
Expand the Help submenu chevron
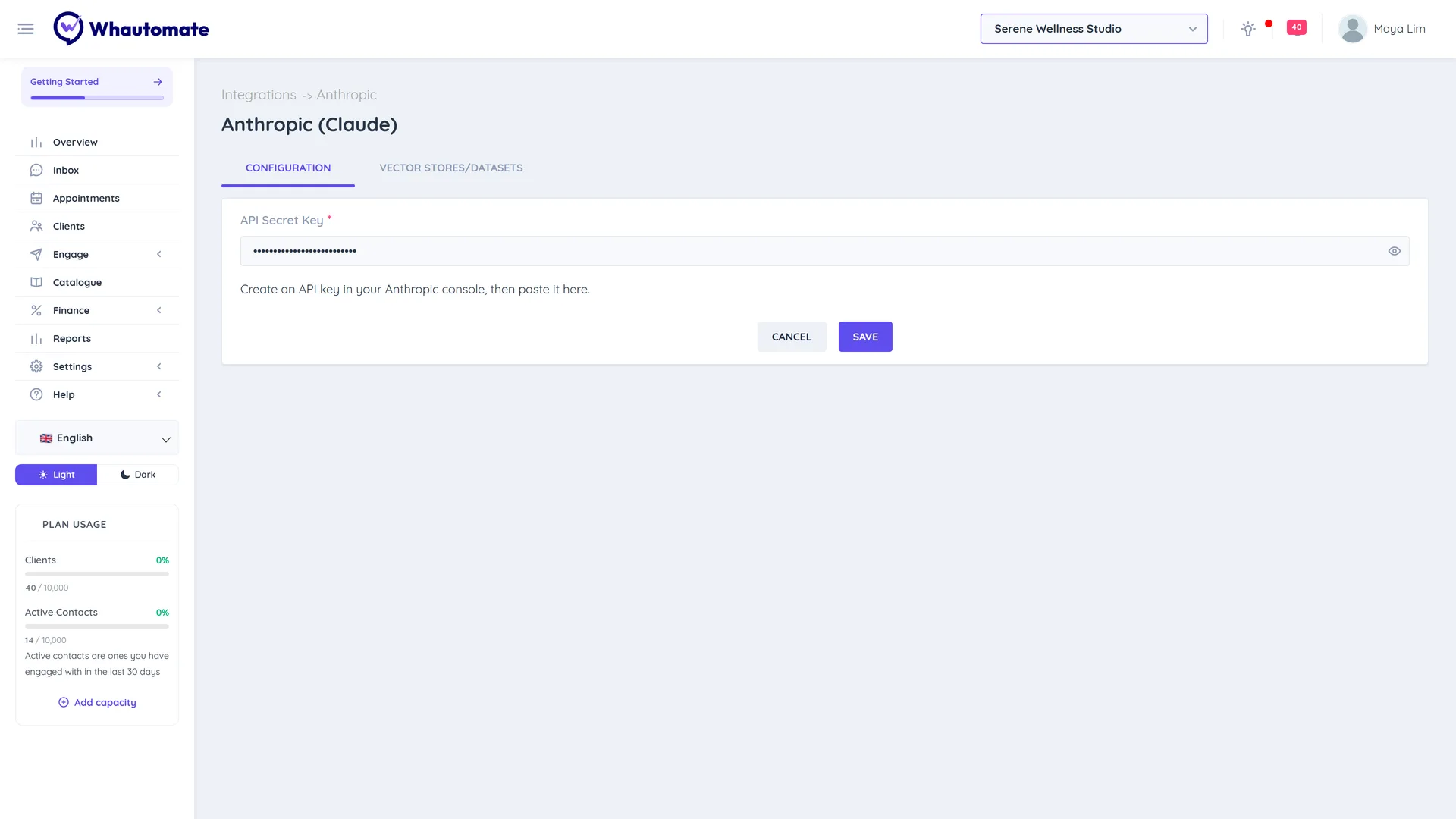click(x=159, y=395)
